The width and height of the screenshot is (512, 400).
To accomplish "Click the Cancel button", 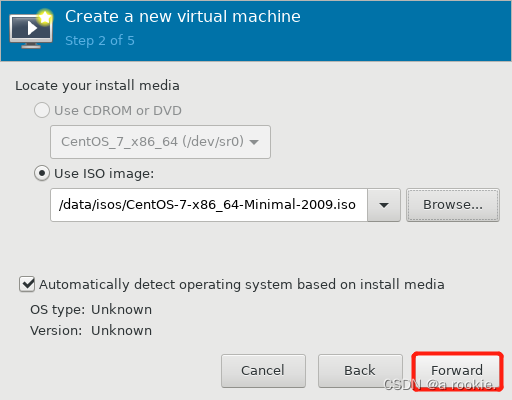I will (263, 371).
